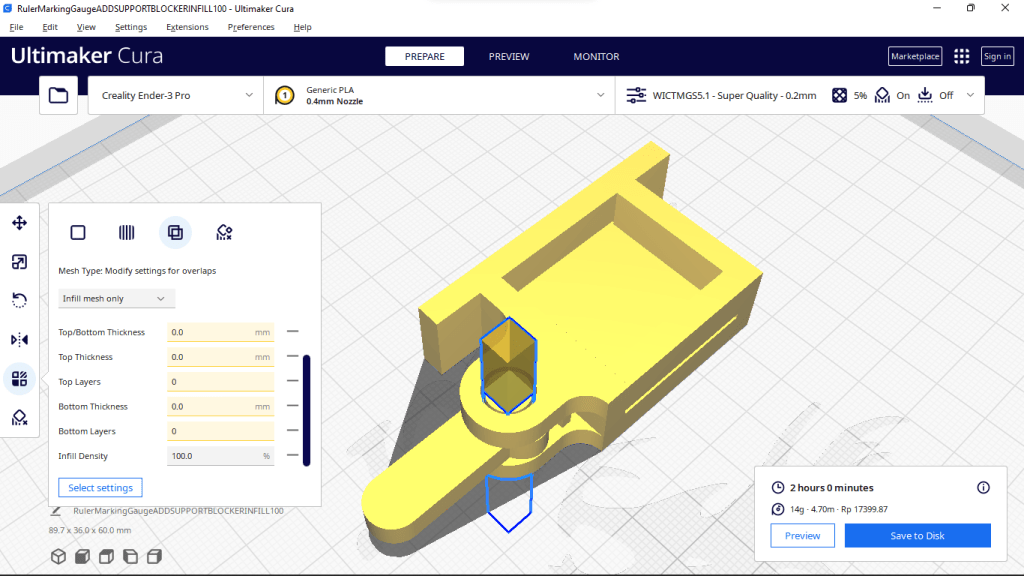Screen dimensions: 1024x576
Task: Open the Infill mesh only dropdown
Action: [116, 298]
